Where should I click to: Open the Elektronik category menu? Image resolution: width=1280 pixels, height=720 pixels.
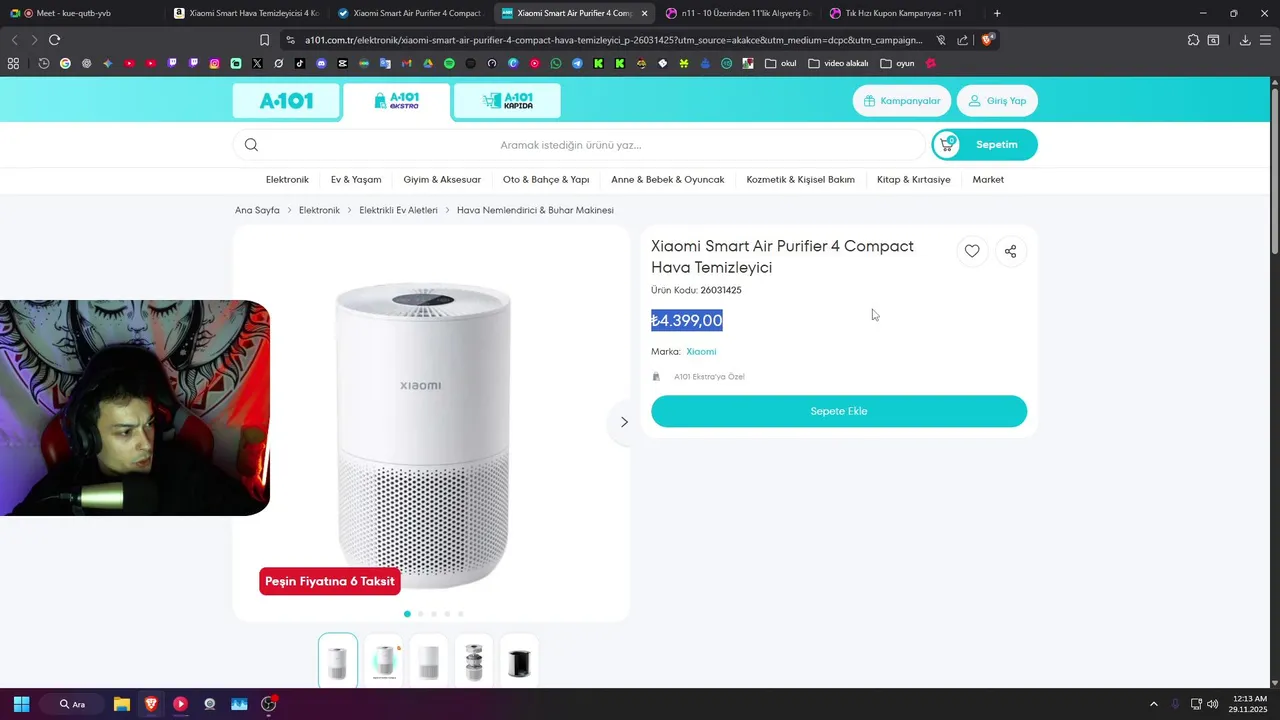click(x=287, y=180)
